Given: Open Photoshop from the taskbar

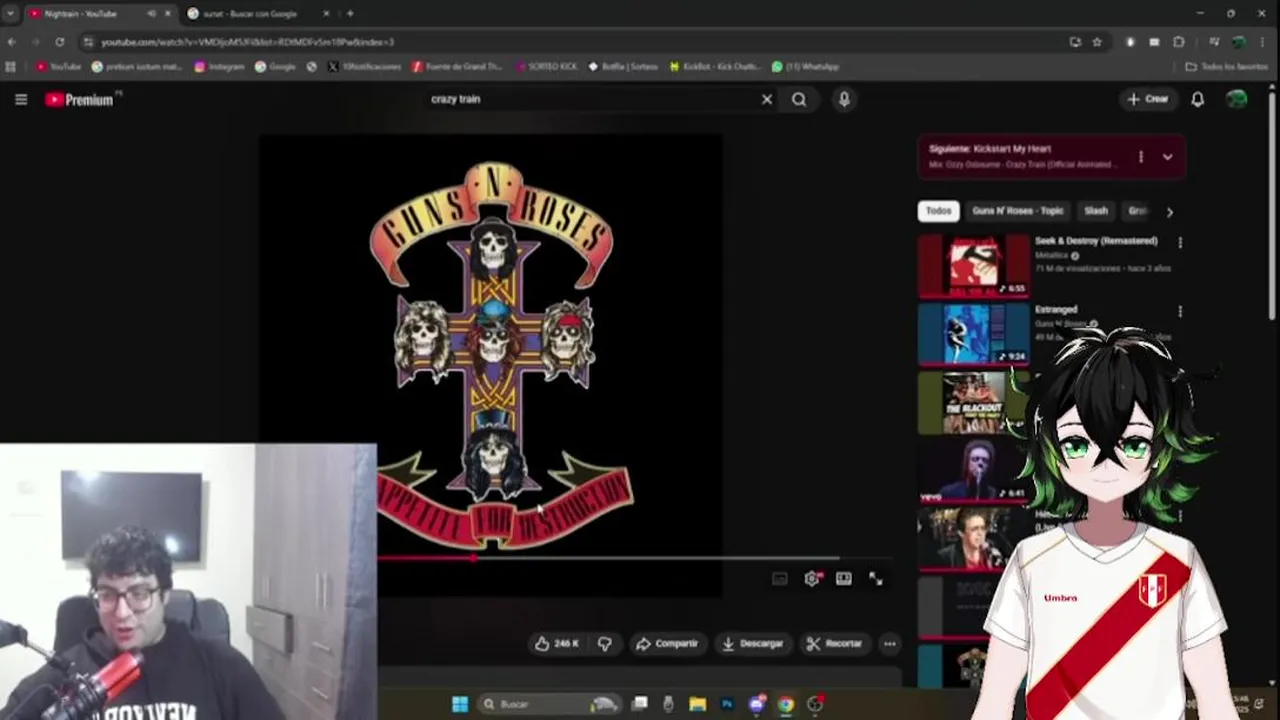Looking at the screenshot, I should (727, 704).
